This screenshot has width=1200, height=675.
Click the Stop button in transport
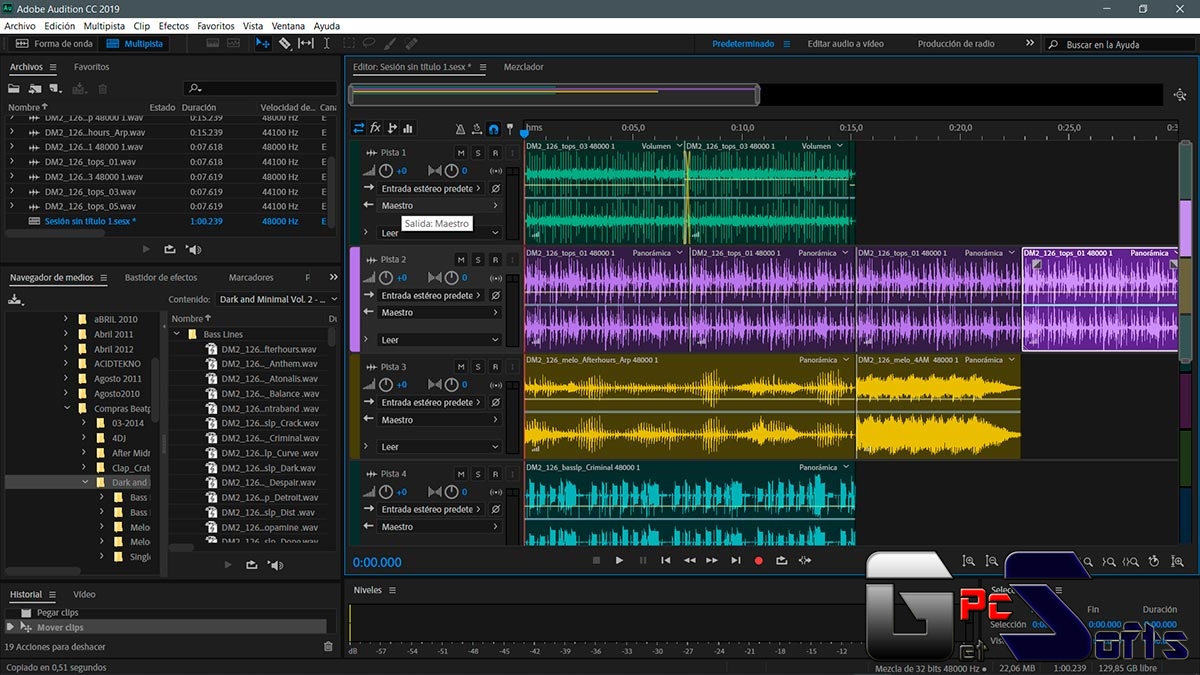pos(596,561)
